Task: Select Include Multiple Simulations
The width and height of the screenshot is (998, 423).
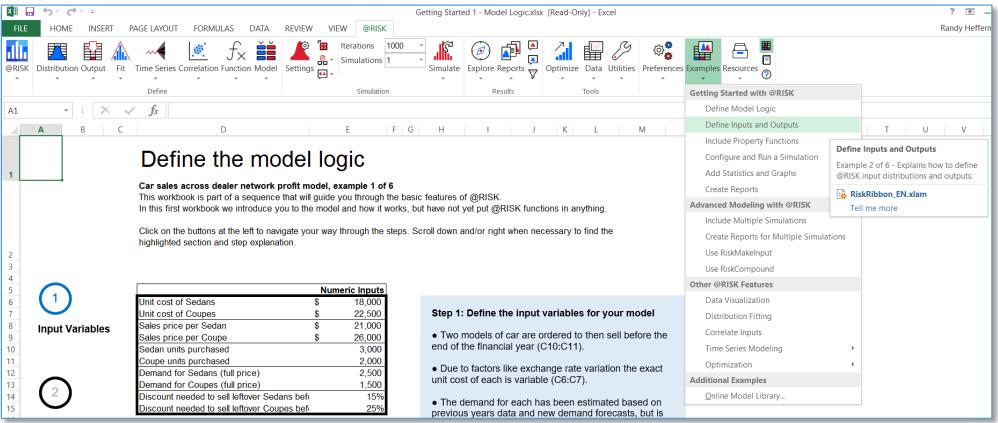Action: 772,221
